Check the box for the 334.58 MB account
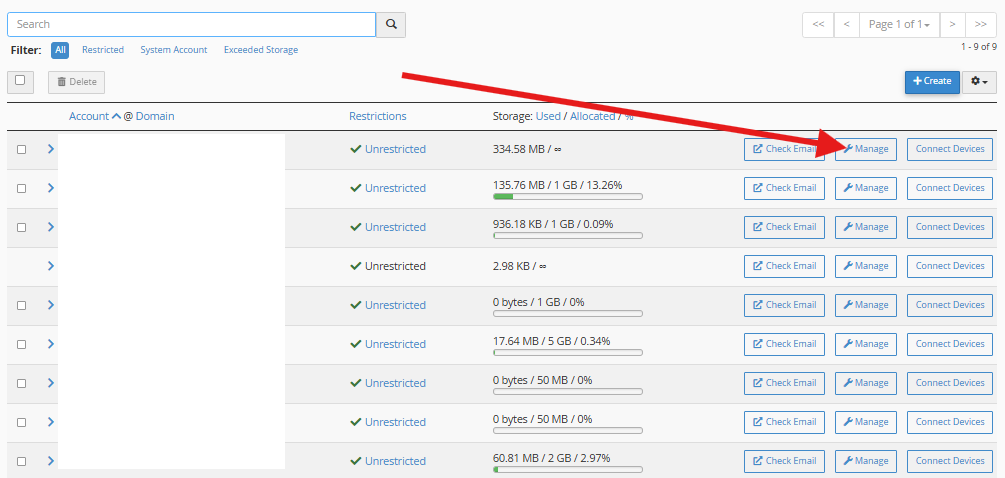The image size is (1005, 478). coord(21,150)
